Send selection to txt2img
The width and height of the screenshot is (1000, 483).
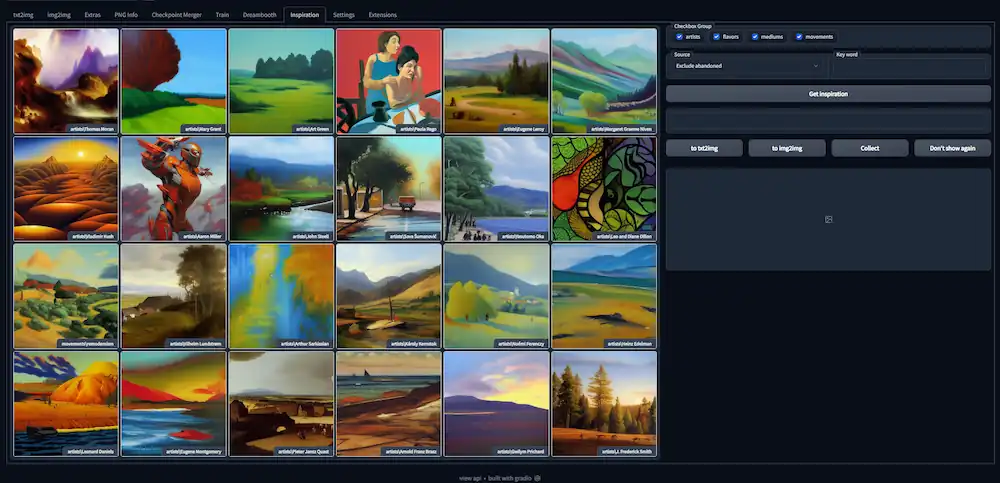click(x=704, y=148)
